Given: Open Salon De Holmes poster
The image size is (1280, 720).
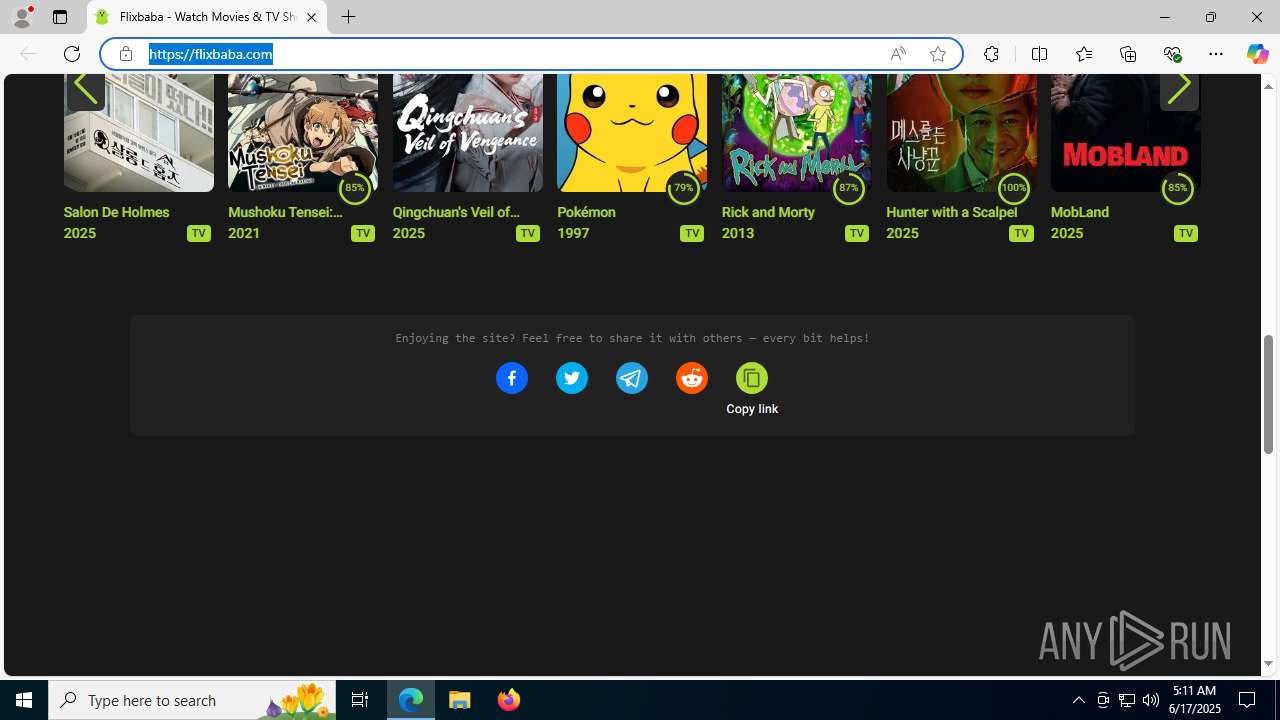Looking at the screenshot, I should pos(138,132).
